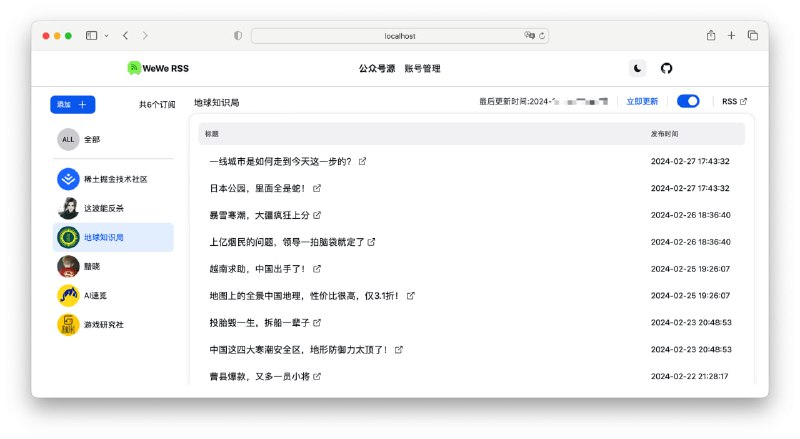Click the localhost address bar
Viewport: 800px width, 439px height.
click(400, 35)
